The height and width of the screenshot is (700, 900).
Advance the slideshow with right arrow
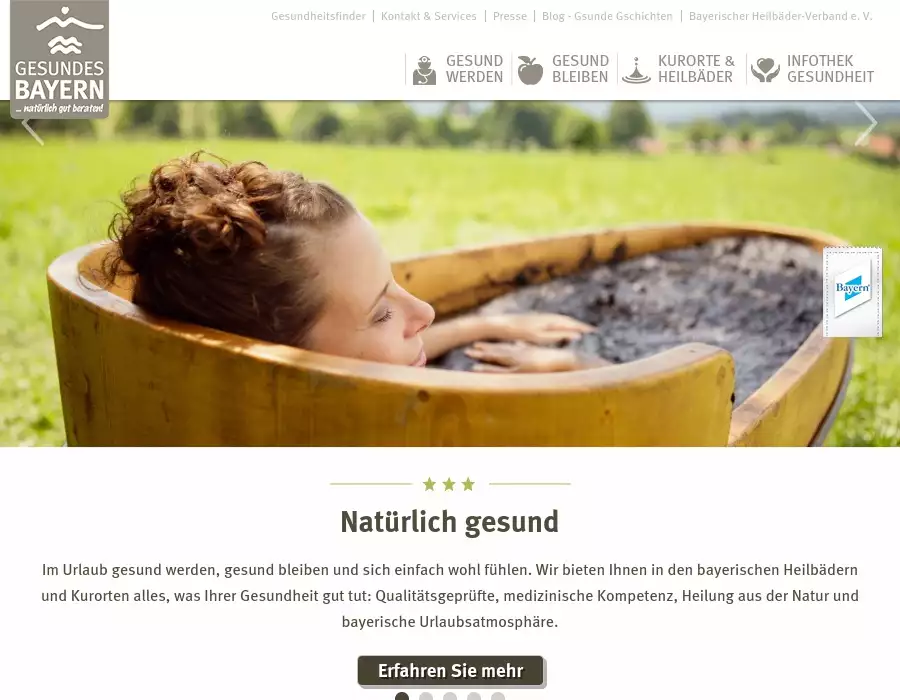866,123
